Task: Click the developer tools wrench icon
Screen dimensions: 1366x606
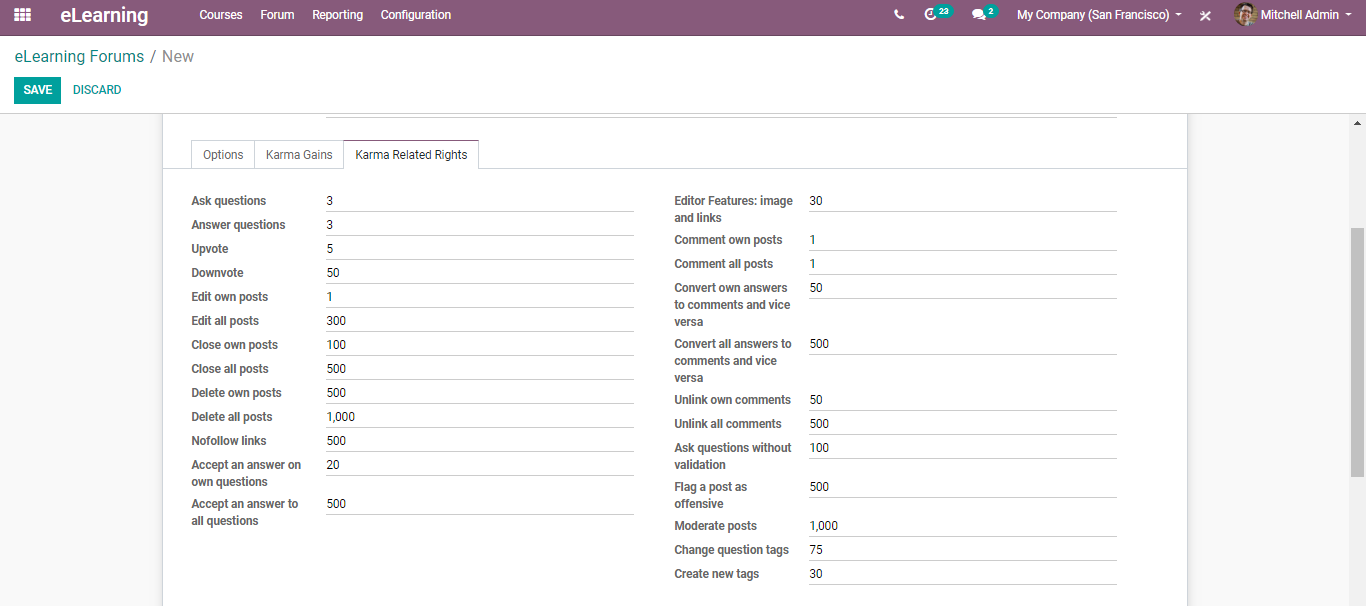Action: 1205,16
